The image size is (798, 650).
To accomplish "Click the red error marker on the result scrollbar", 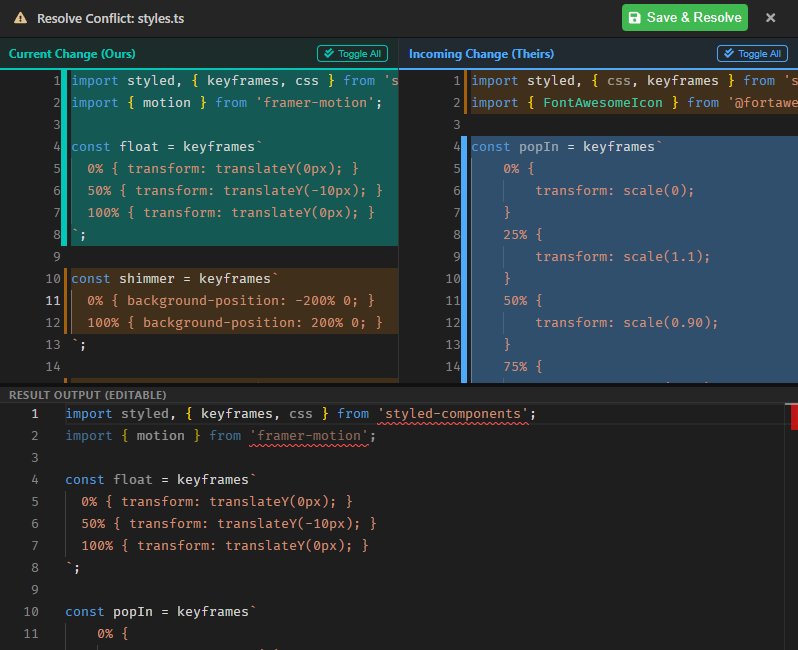I will click(x=794, y=417).
